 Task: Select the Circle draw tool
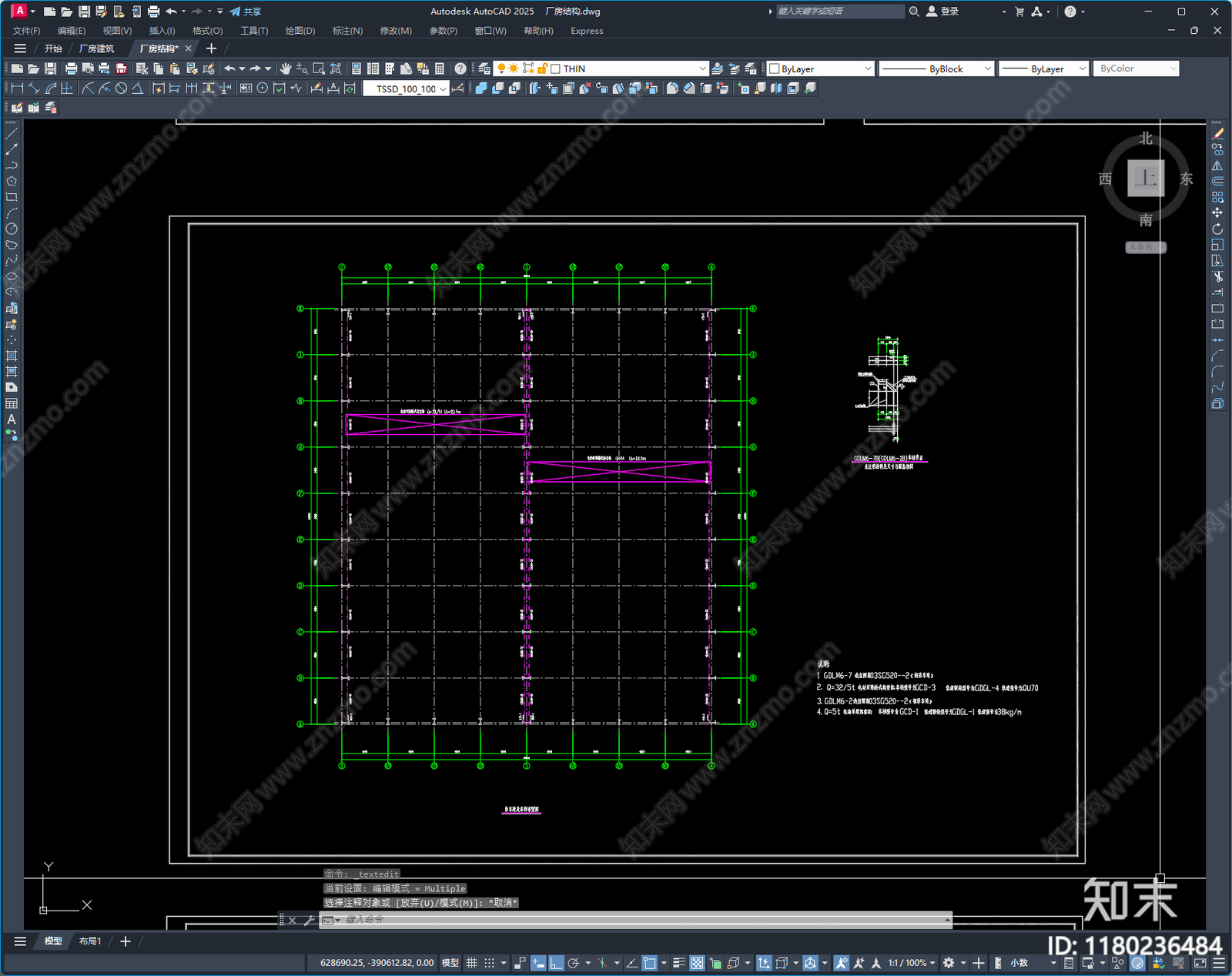click(x=12, y=229)
